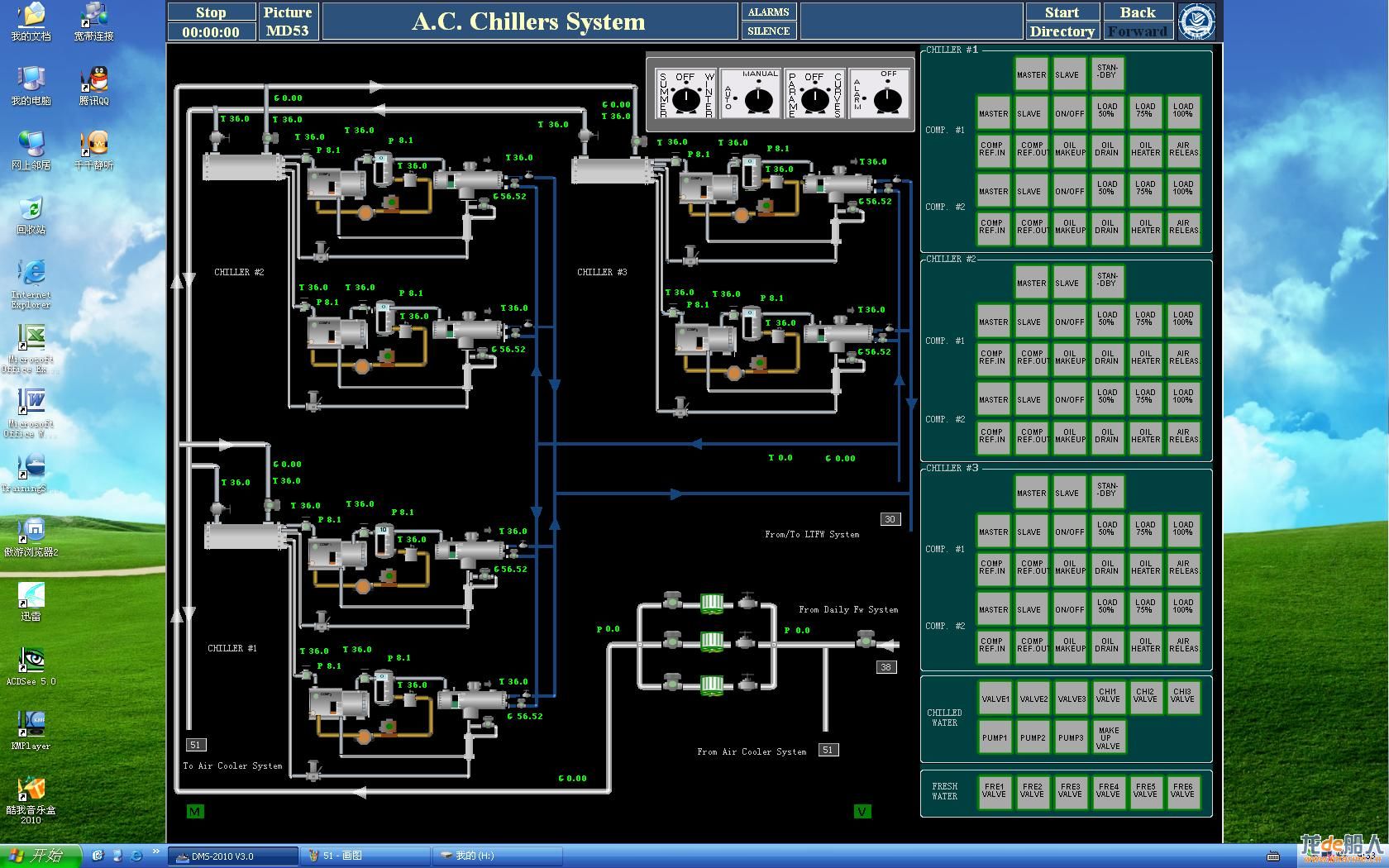Screen dimensions: 1389x868
Task: Open the 千千静听 music player icon
Action: (x=93, y=150)
